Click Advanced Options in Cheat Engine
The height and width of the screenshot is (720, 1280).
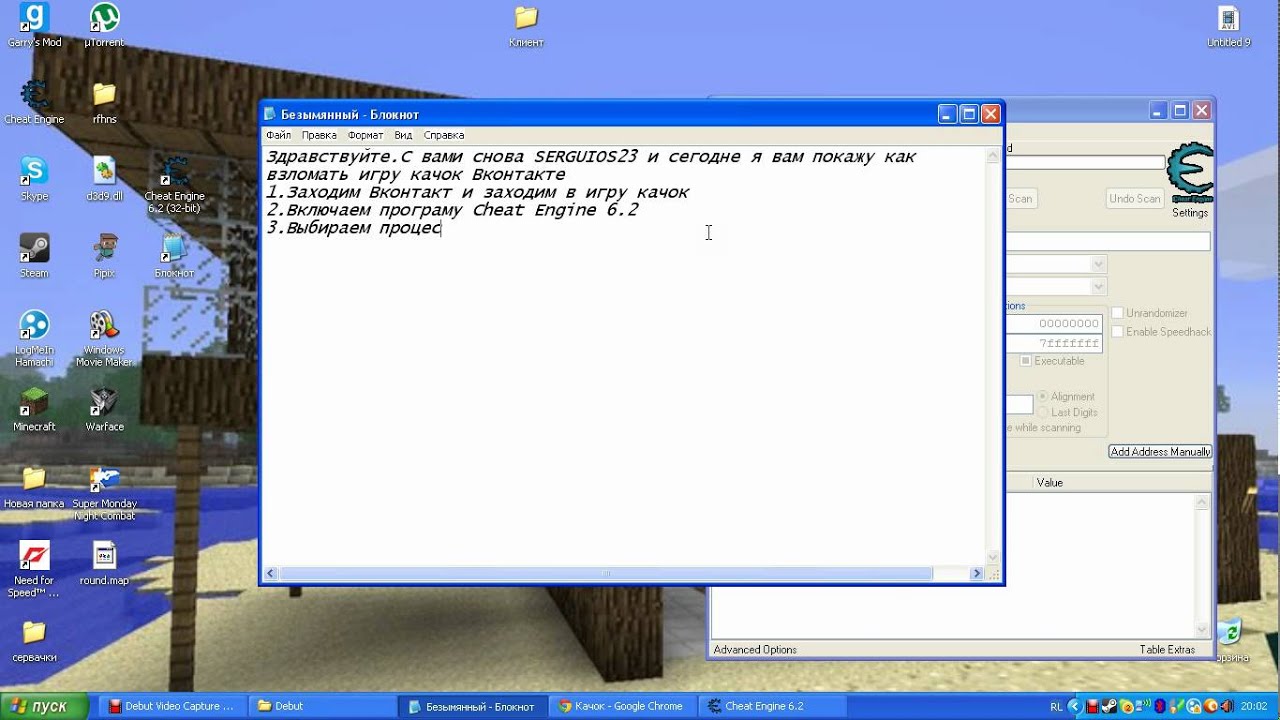(755, 650)
